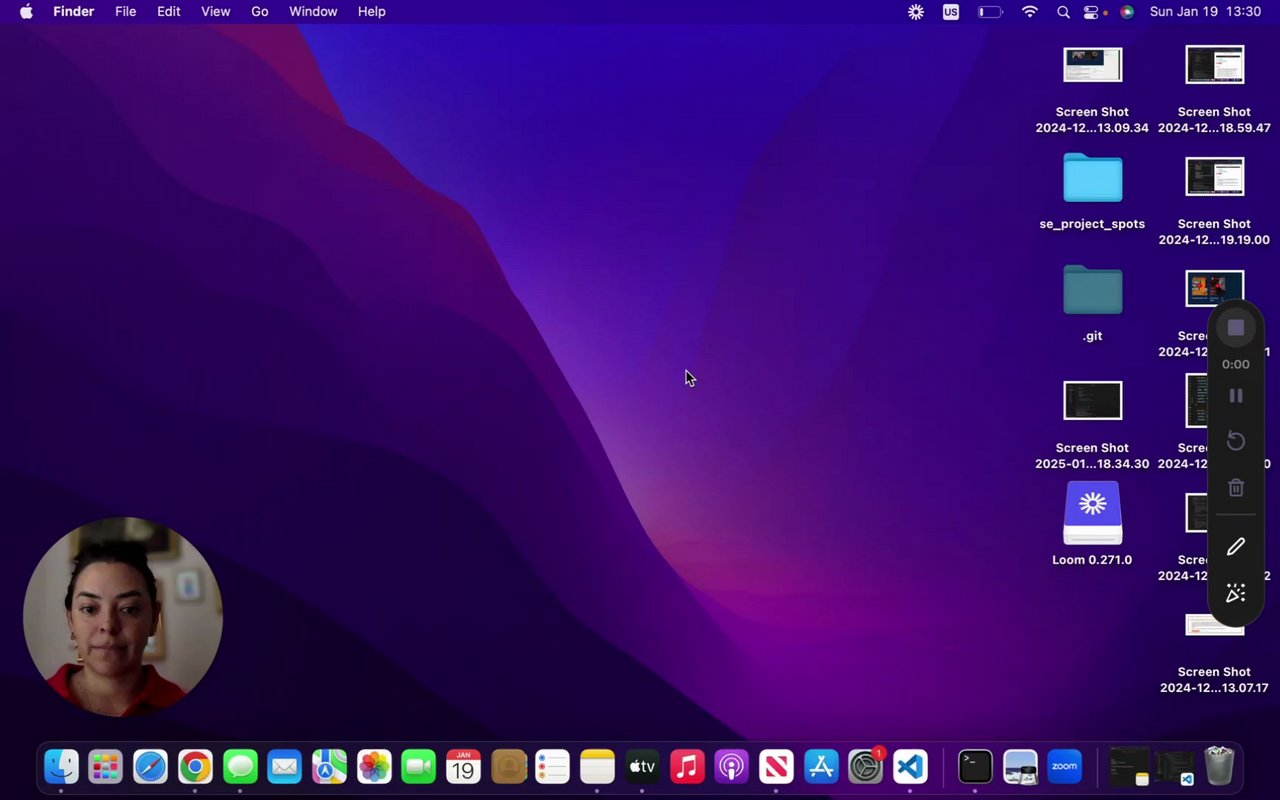Activate Siri from the menu bar
Viewport: 1280px width, 800px height.
[x=1127, y=12]
